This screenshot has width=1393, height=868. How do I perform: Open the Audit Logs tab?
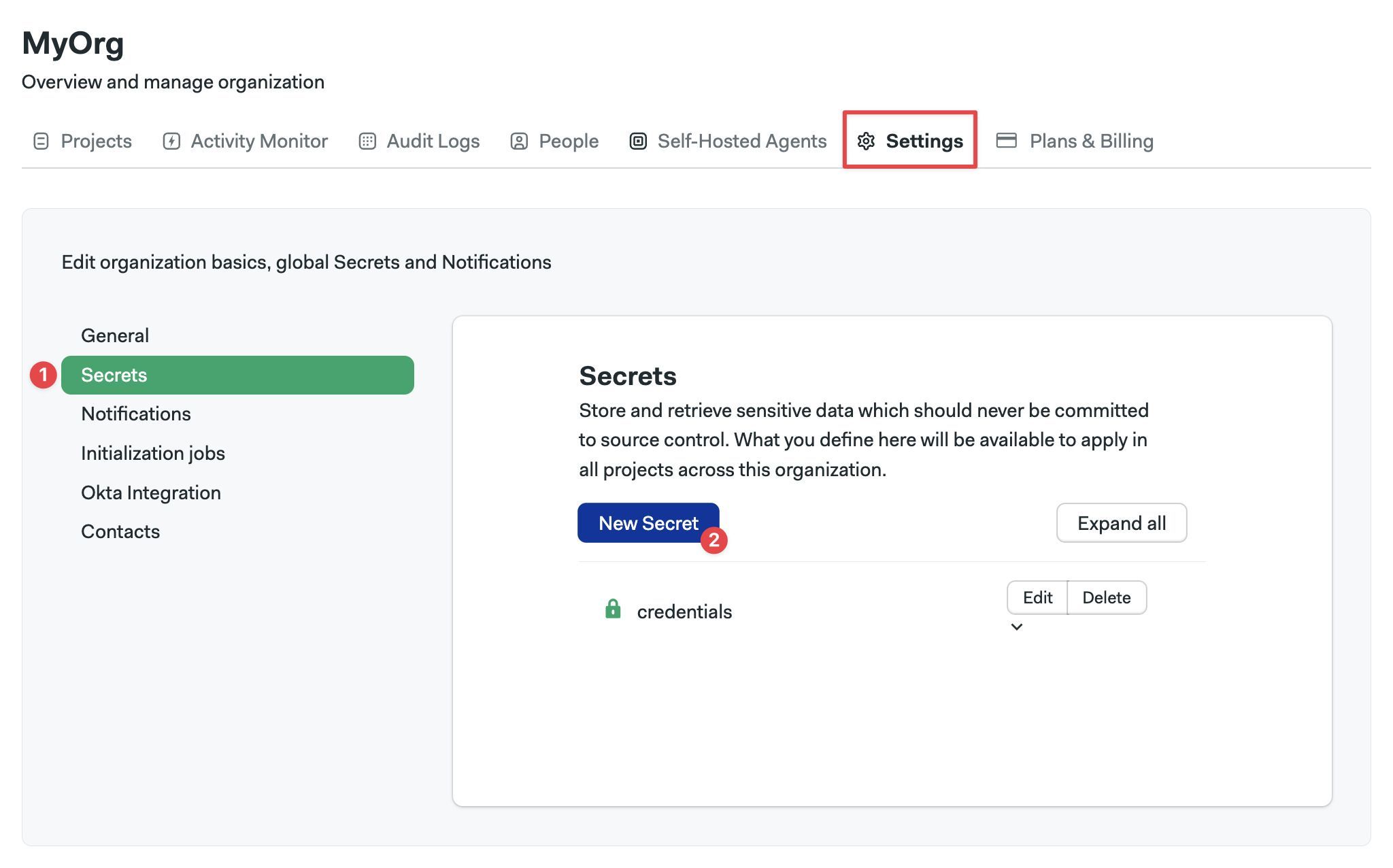(x=419, y=141)
